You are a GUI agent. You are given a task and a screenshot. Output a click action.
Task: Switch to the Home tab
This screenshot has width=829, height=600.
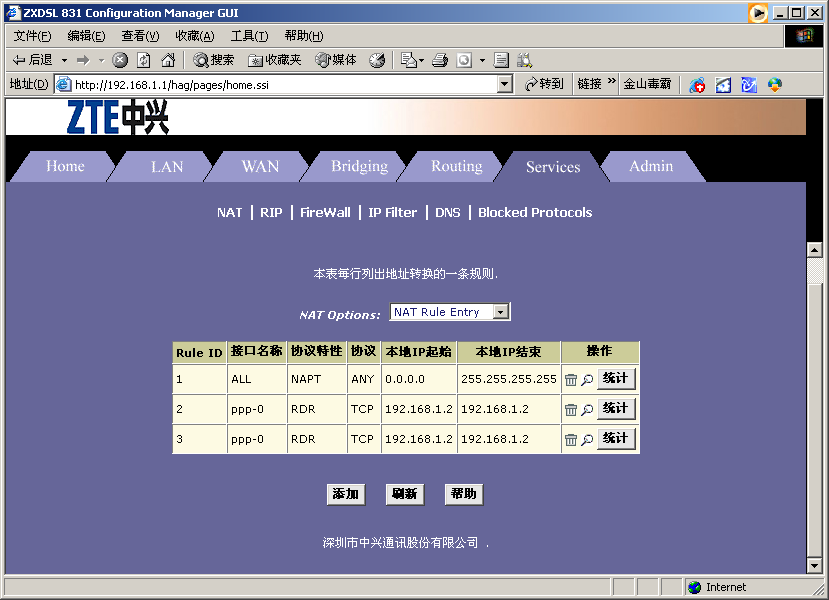pyautogui.click(x=65, y=166)
